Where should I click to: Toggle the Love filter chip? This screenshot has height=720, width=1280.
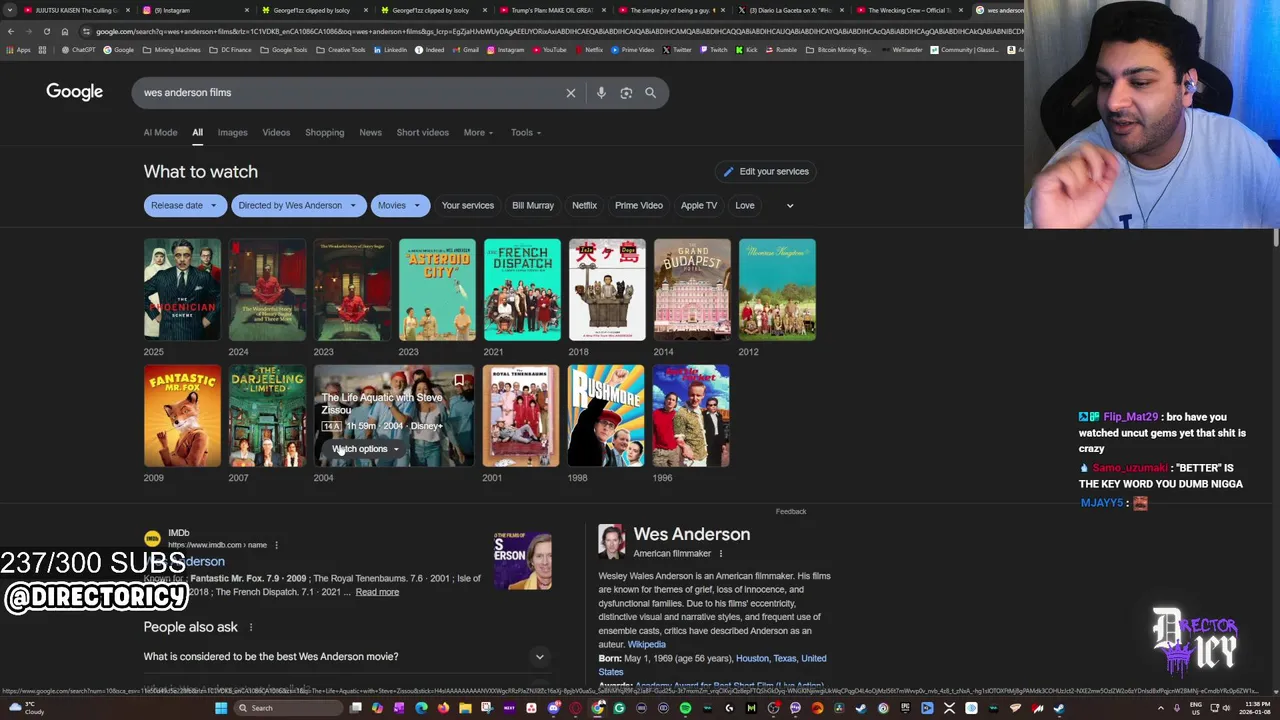point(745,206)
